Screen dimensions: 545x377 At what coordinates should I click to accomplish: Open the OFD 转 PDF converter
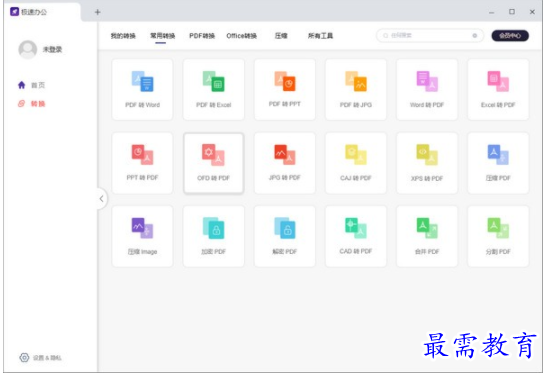213,163
